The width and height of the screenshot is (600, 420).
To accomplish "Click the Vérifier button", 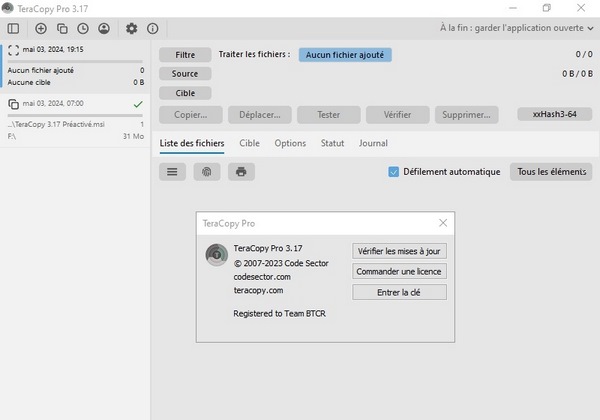I will point(398,115).
